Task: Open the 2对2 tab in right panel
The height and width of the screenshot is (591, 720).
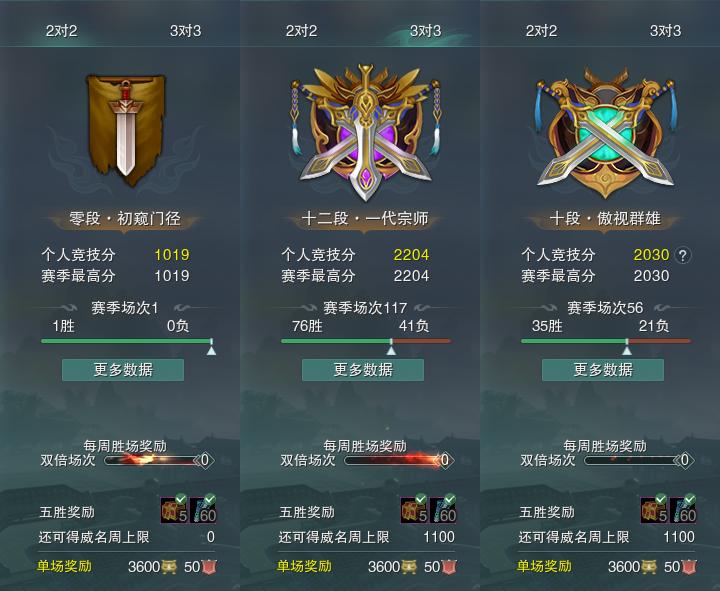Action: [x=541, y=31]
